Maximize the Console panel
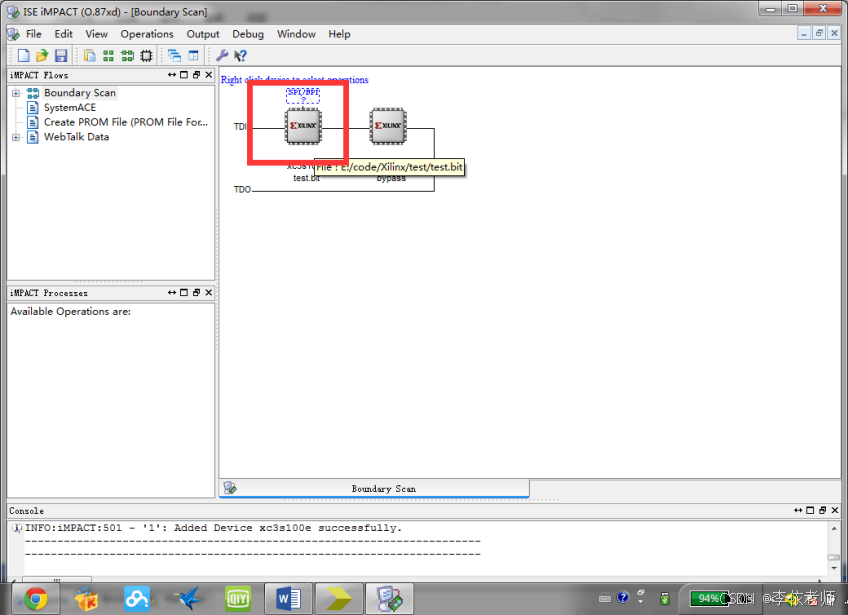848x615 pixels. pos(810,510)
